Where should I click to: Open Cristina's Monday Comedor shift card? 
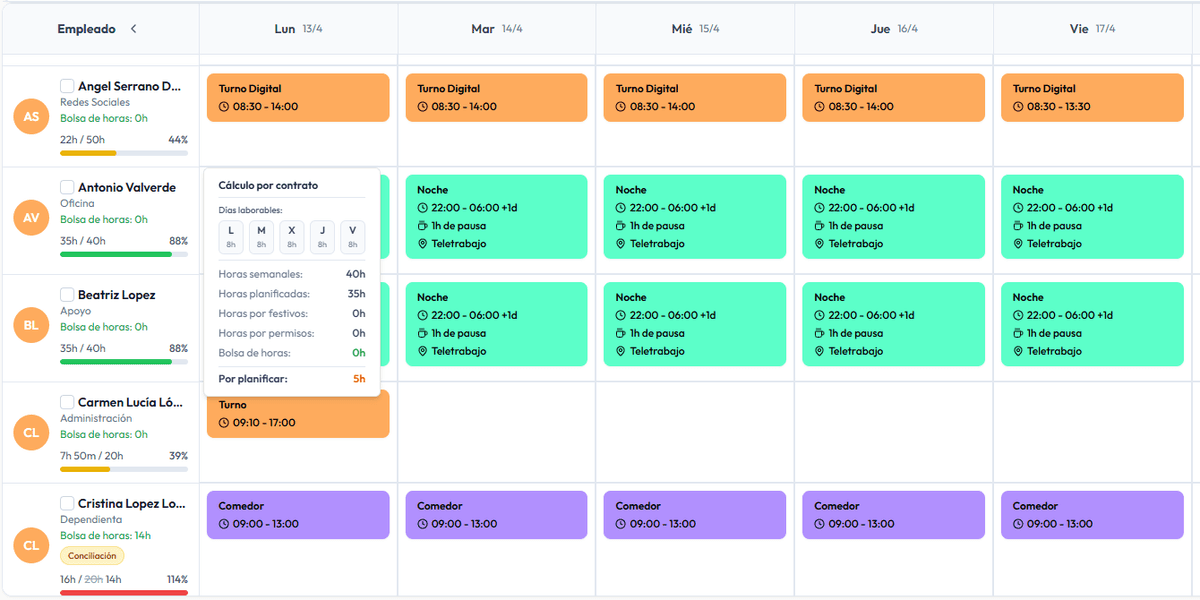pos(298,515)
